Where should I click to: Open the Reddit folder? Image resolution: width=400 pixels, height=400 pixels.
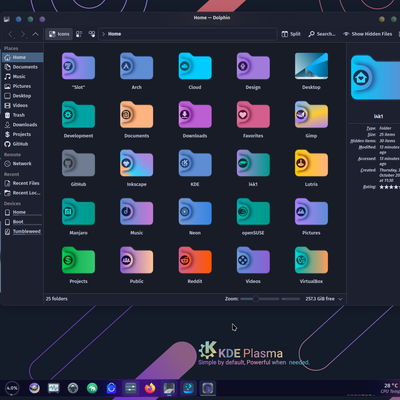click(195, 260)
